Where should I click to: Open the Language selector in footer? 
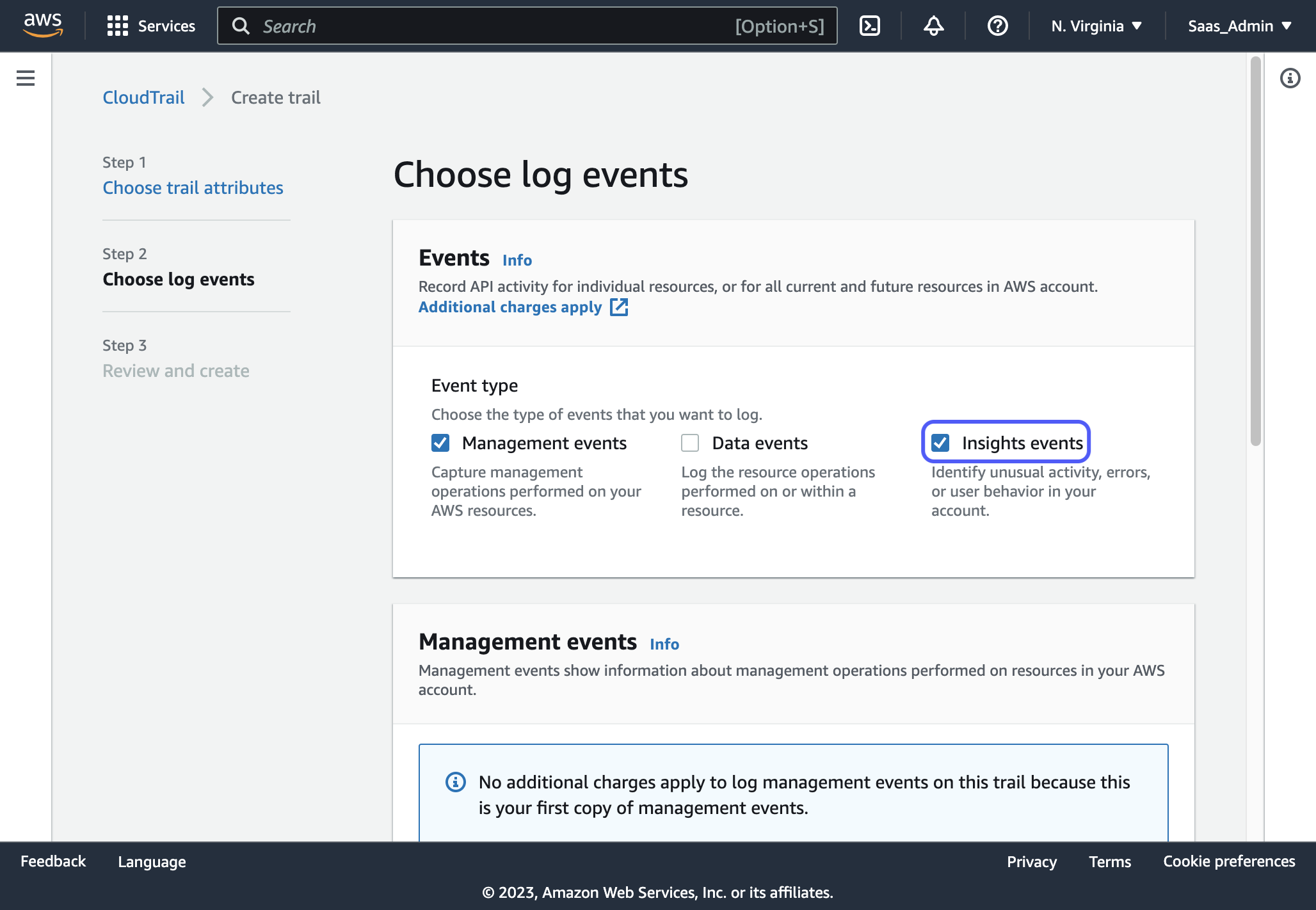[x=152, y=861]
